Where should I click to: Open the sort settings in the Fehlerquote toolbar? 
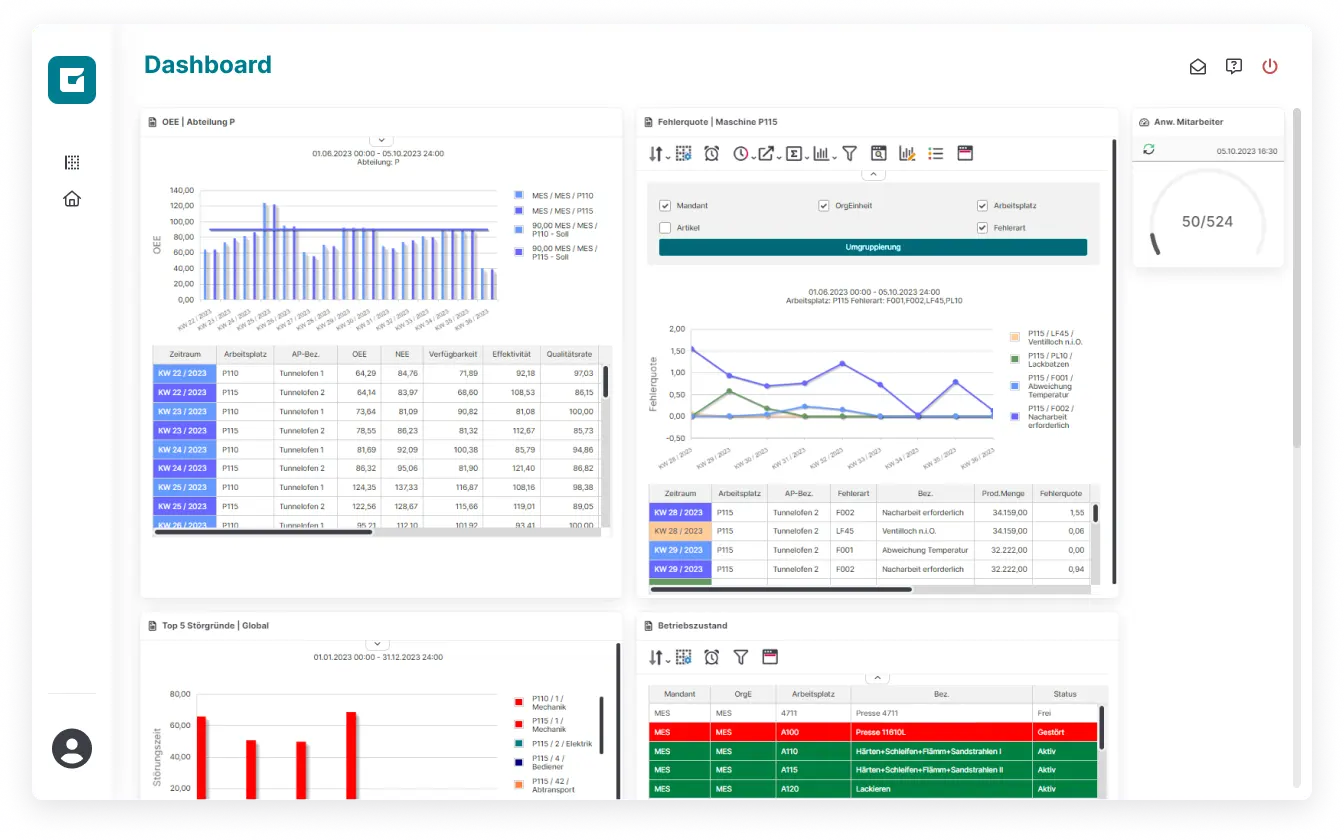click(655, 153)
